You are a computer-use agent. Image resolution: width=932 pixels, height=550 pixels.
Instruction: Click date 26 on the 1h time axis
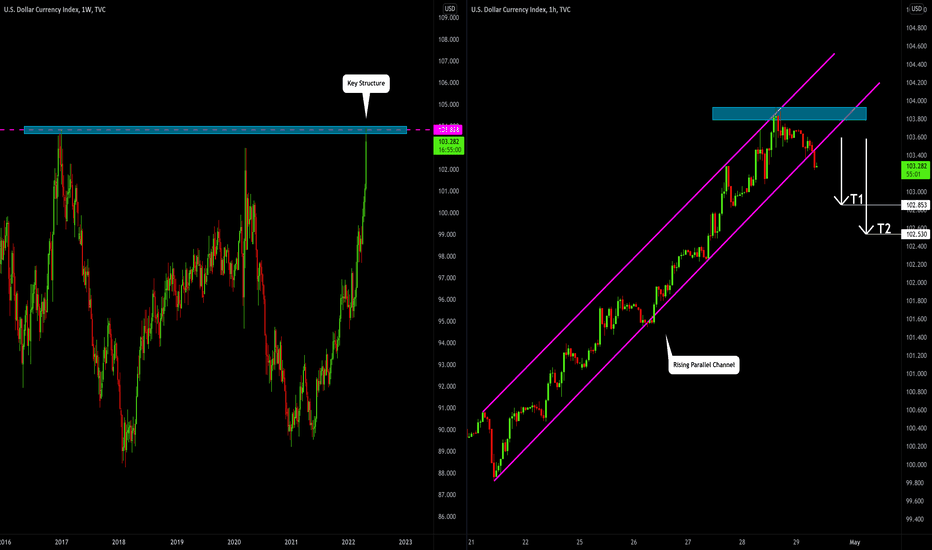point(634,542)
